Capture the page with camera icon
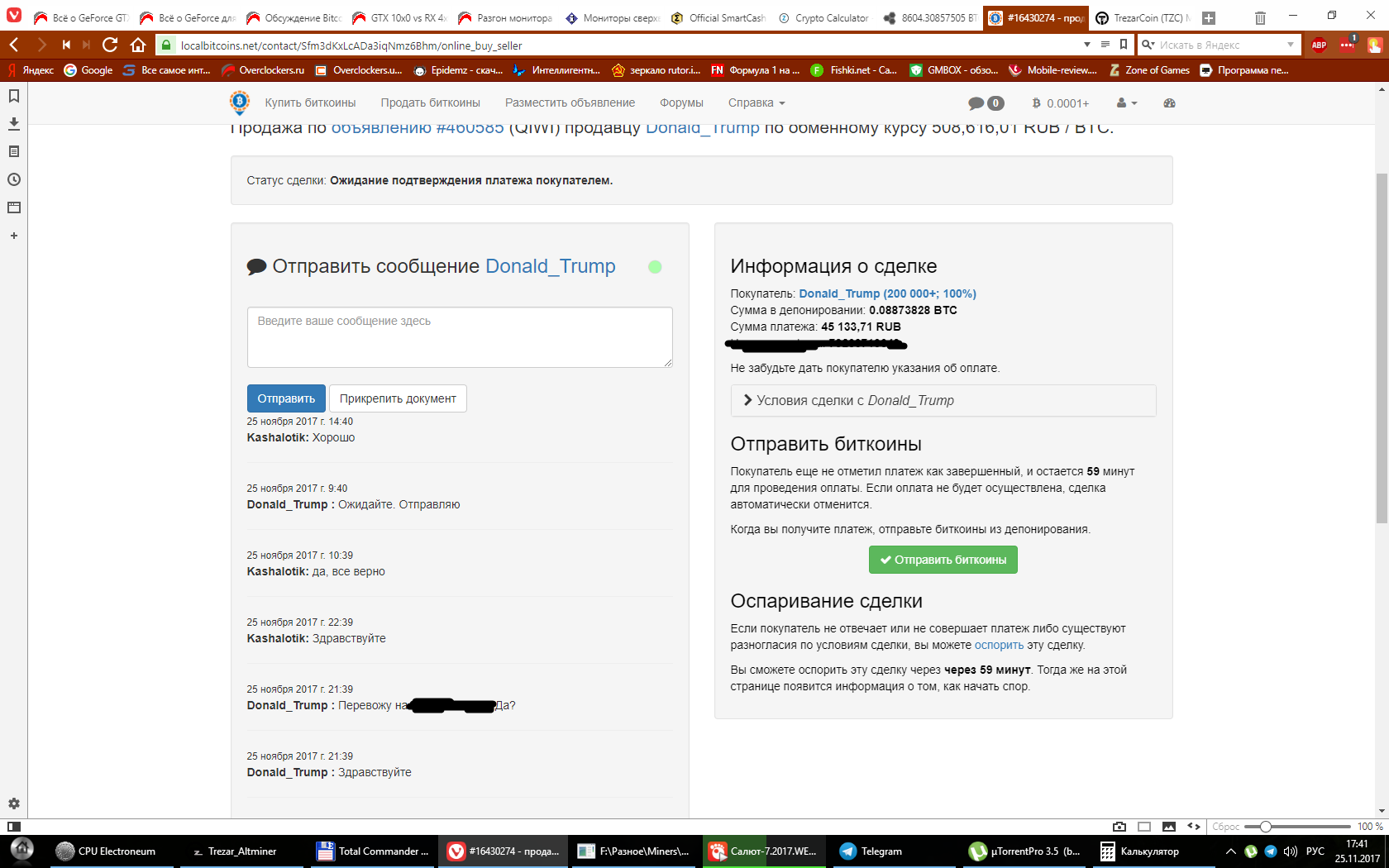Viewport: 1389px width, 868px height. click(x=1119, y=827)
